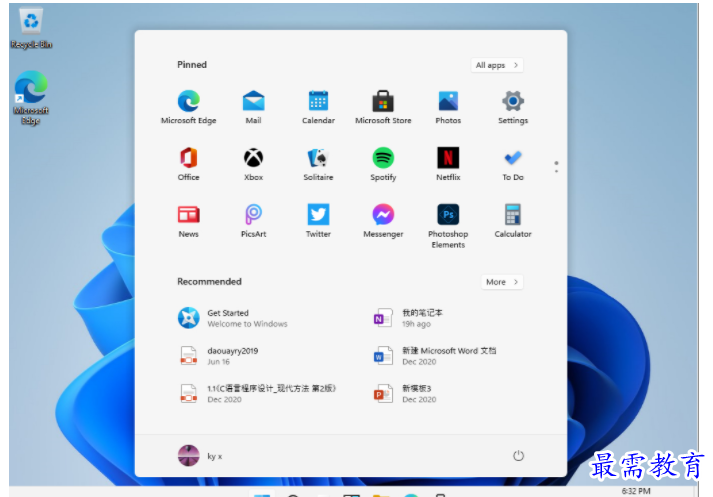Open Microsoft Store
This screenshot has height=497, width=713.
pos(383,107)
